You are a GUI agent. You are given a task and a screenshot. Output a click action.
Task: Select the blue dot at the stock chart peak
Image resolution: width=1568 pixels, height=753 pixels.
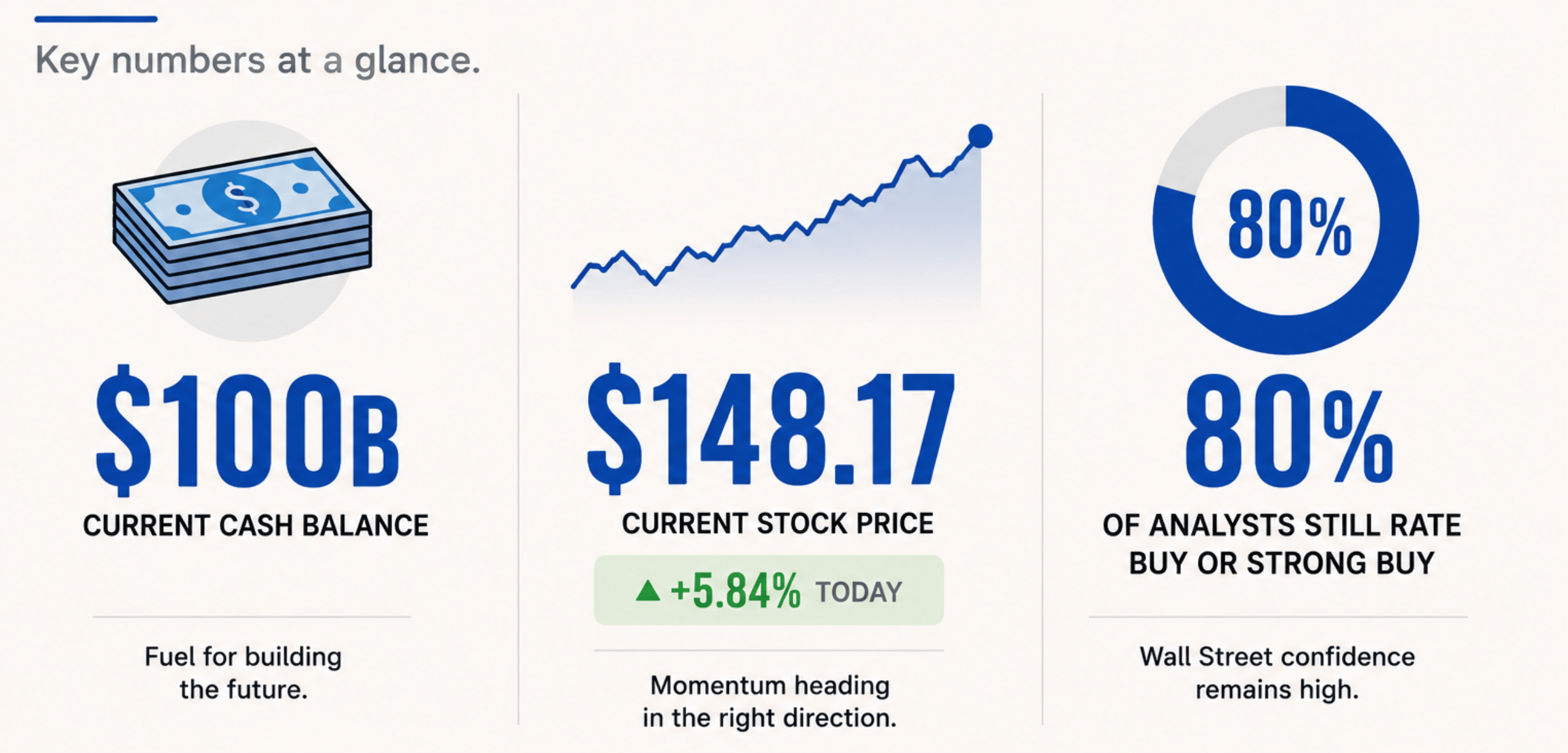click(x=980, y=136)
